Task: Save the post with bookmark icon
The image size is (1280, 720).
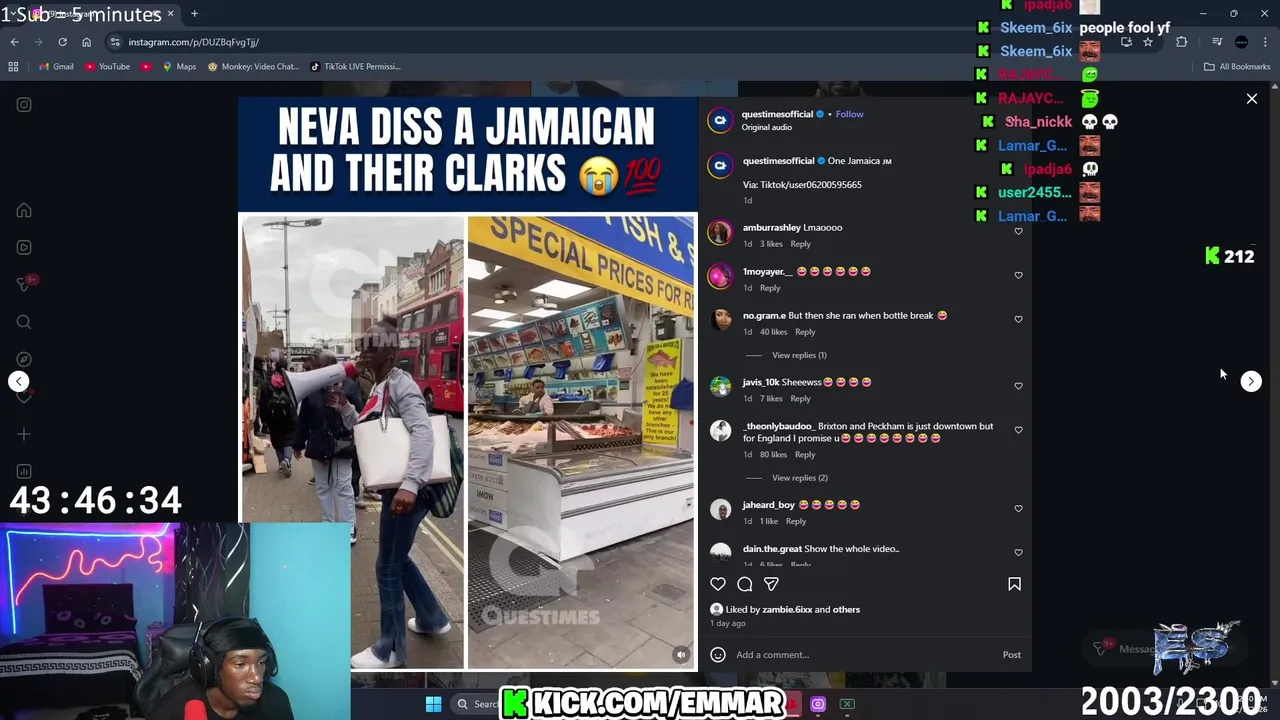Action: [x=1014, y=584]
